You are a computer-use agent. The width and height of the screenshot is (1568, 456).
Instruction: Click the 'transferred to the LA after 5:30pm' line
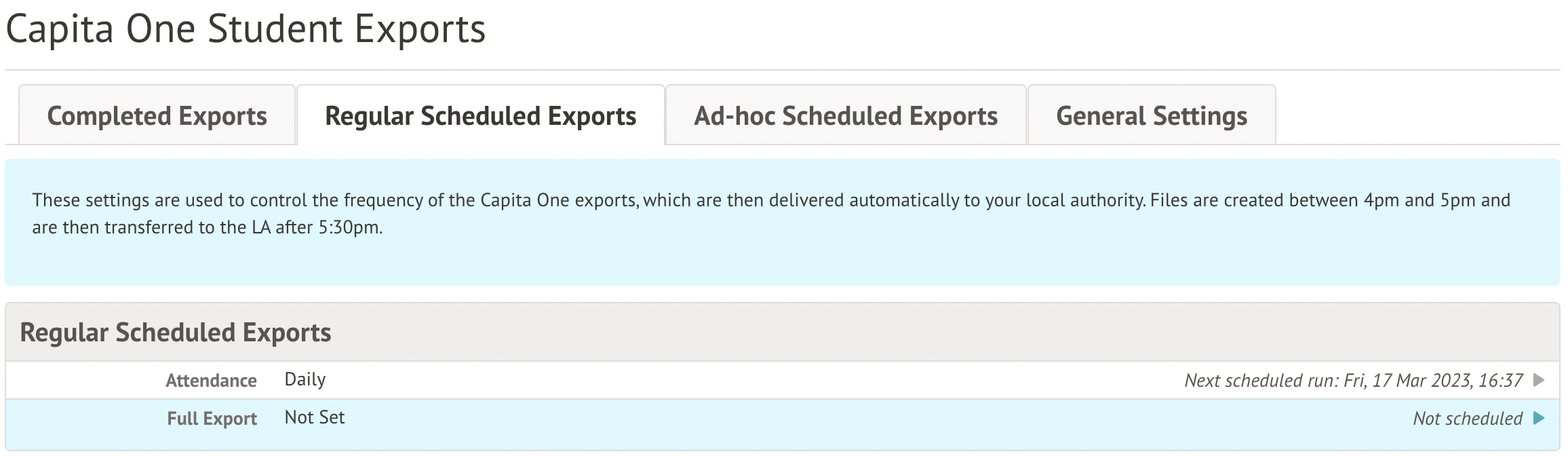pyautogui.click(x=208, y=227)
